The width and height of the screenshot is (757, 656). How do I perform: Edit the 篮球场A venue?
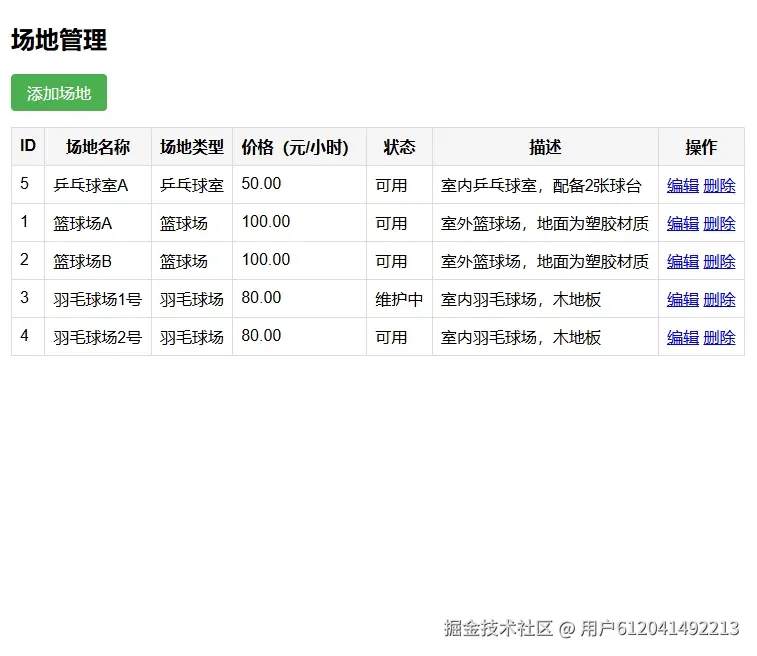[683, 223]
